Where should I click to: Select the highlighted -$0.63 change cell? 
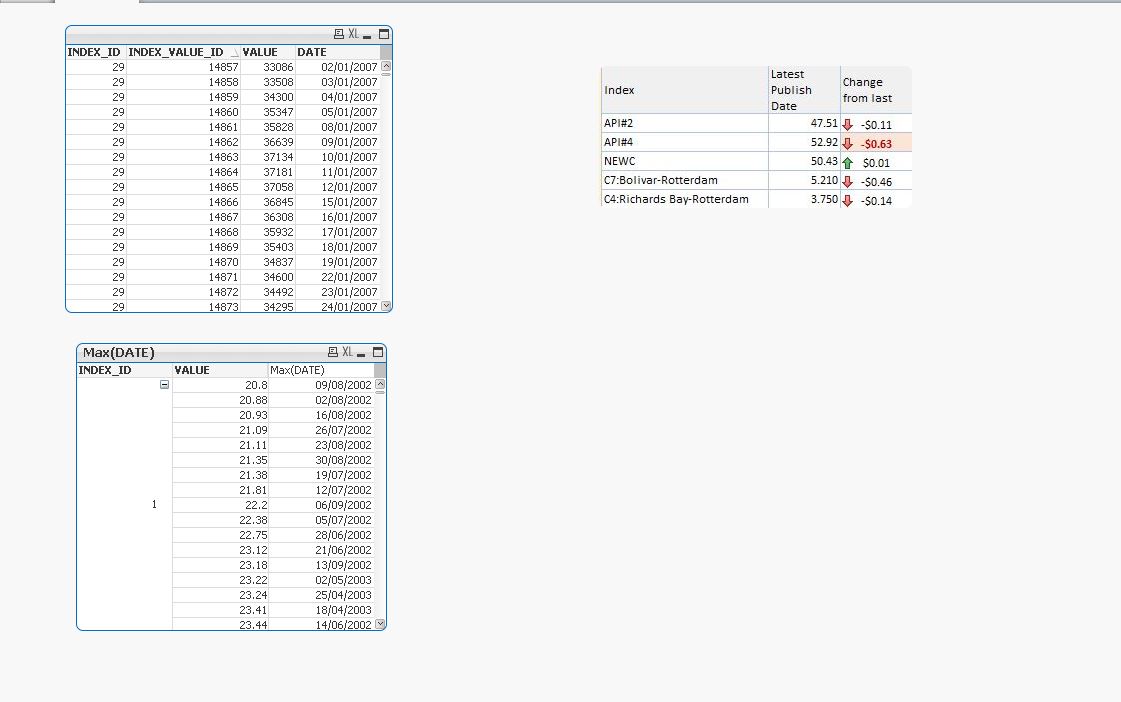pyautogui.click(x=876, y=143)
